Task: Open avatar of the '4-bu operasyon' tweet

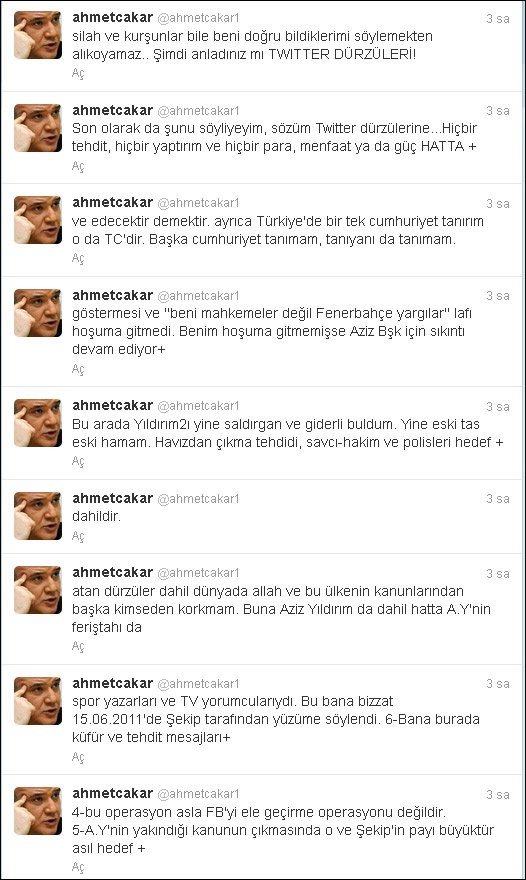Action: (x=38, y=811)
